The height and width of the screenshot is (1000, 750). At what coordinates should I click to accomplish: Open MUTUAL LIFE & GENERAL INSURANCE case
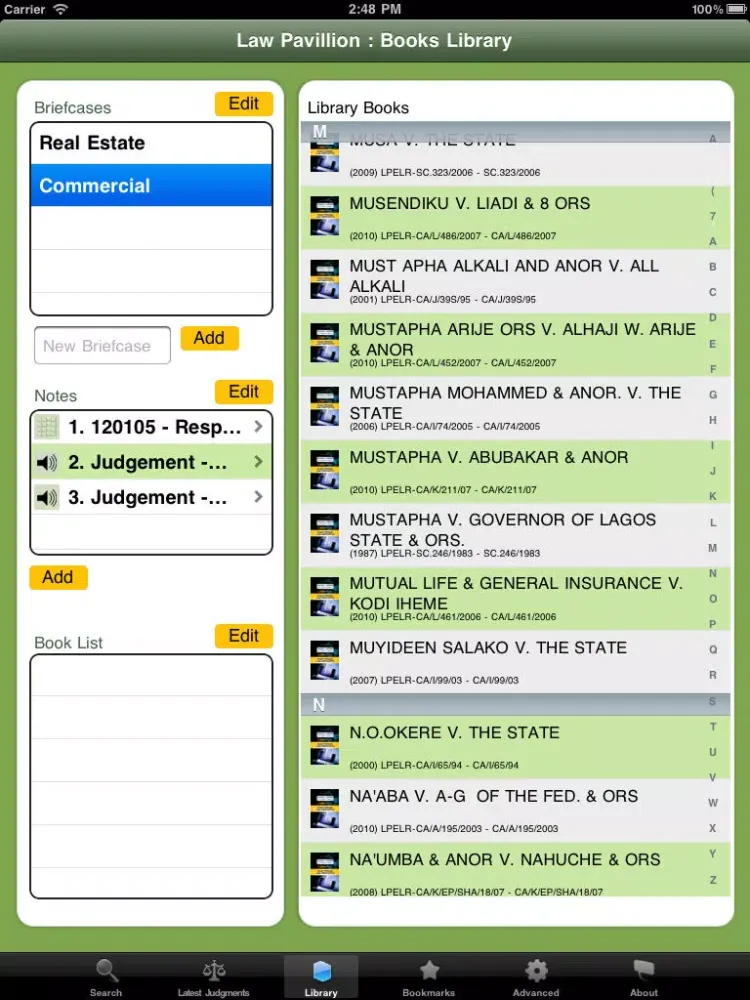pyautogui.click(x=514, y=598)
